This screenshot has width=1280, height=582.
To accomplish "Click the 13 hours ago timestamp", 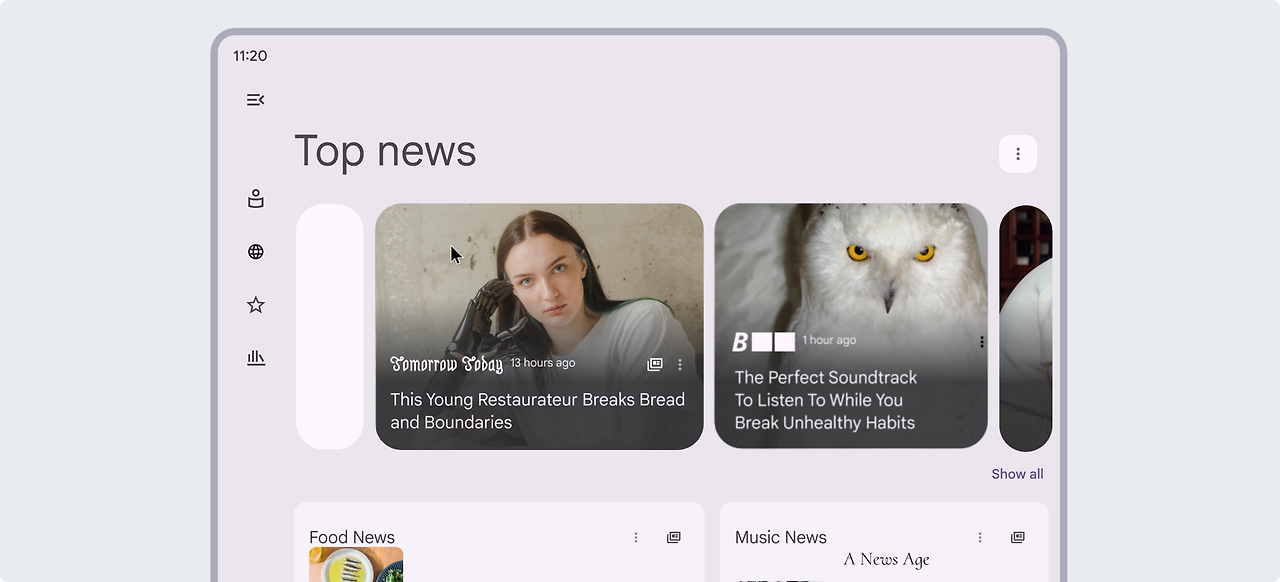I will [x=543, y=363].
